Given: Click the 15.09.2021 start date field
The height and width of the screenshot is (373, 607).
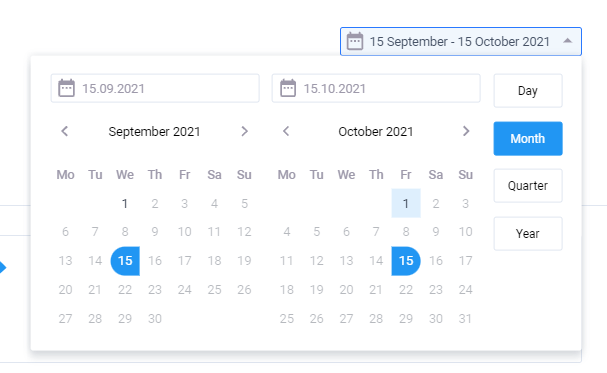Looking at the screenshot, I should 155,88.
